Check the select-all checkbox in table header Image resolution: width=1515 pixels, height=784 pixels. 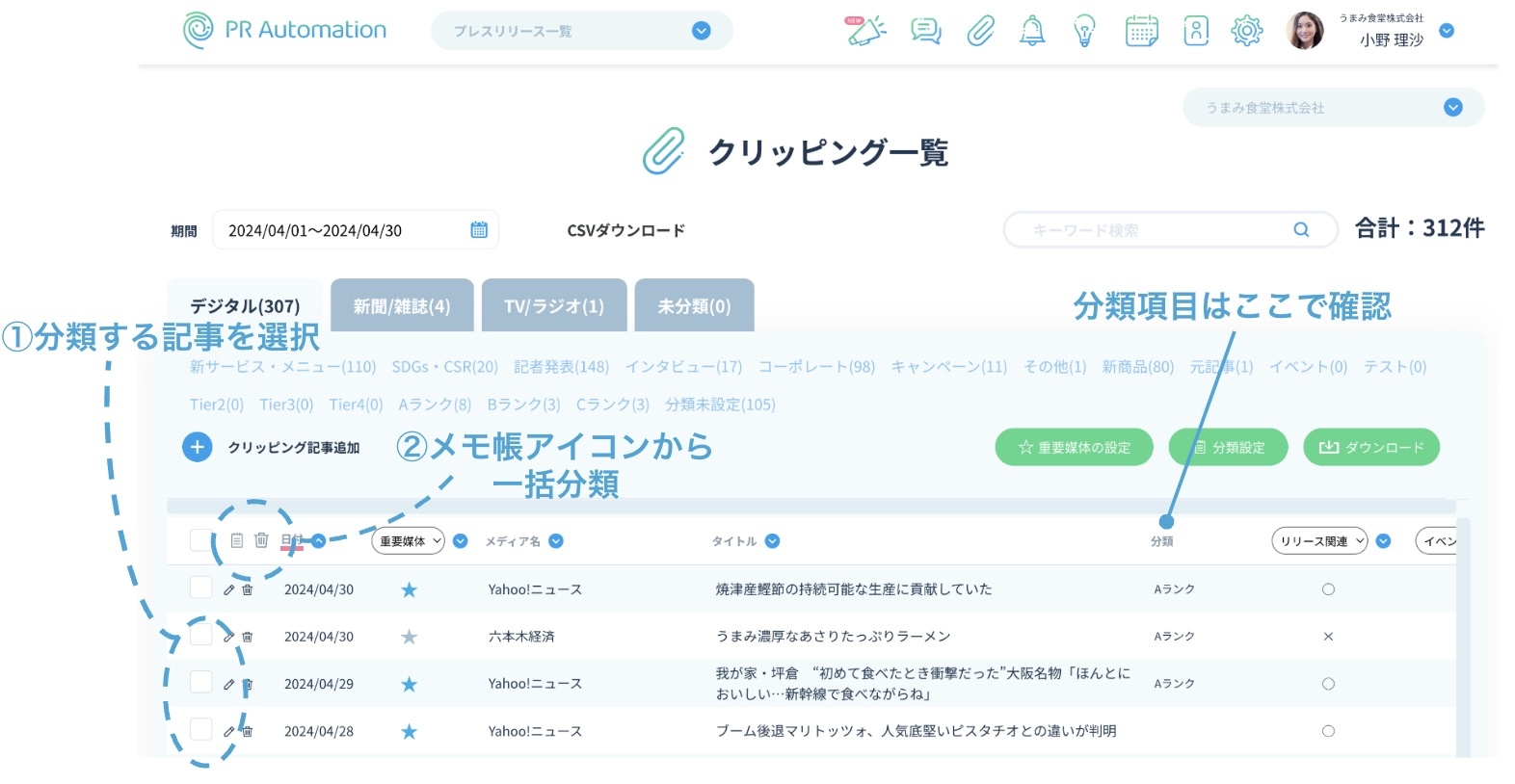tap(200, 540)
